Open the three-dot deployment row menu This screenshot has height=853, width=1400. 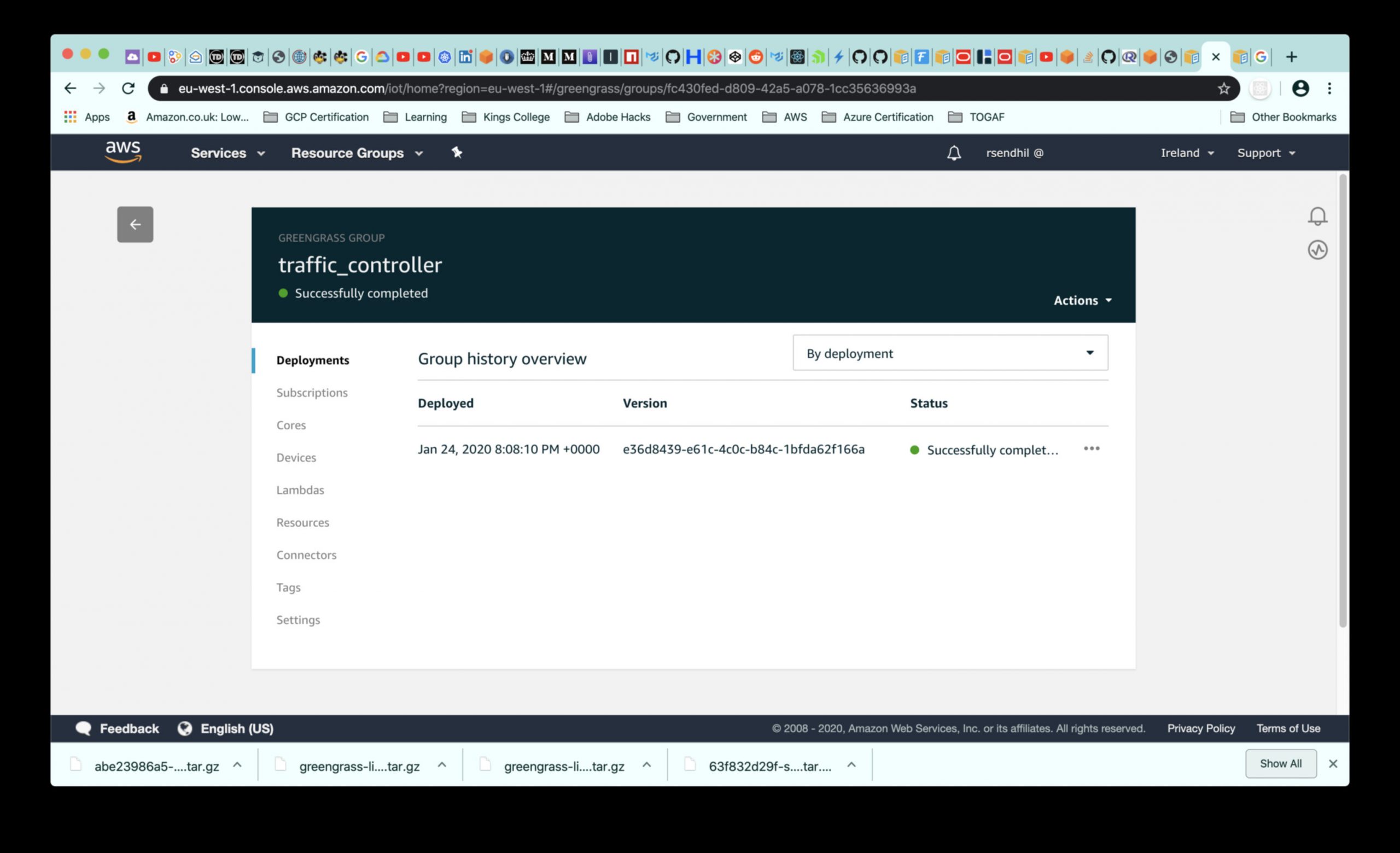[1091, 449]
